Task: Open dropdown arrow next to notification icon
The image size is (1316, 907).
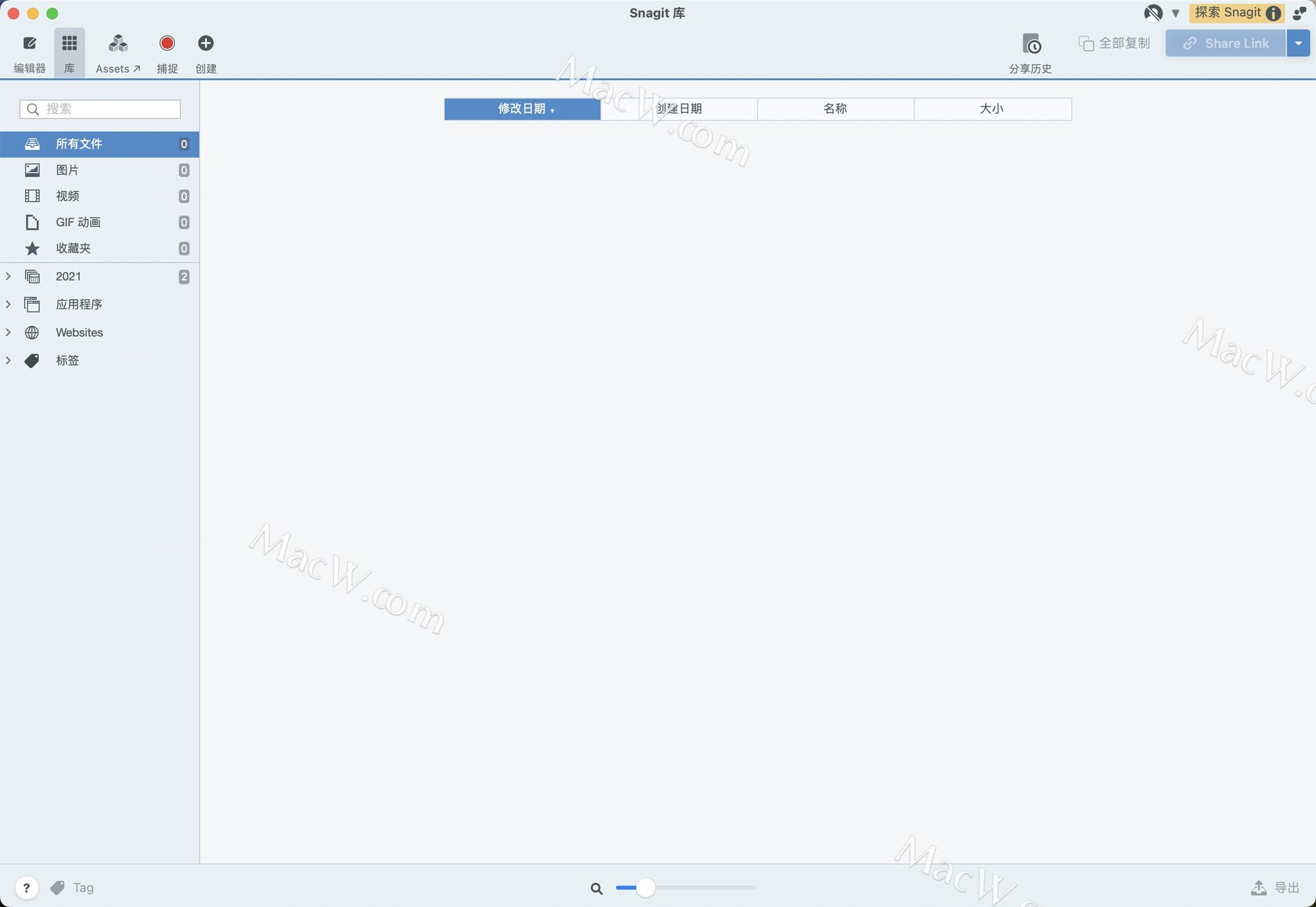Action: tap(1175, 13)
